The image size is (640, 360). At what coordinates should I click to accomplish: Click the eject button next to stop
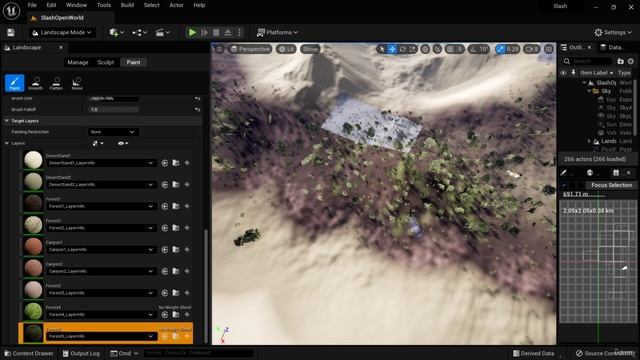click(x=228, y=32)
